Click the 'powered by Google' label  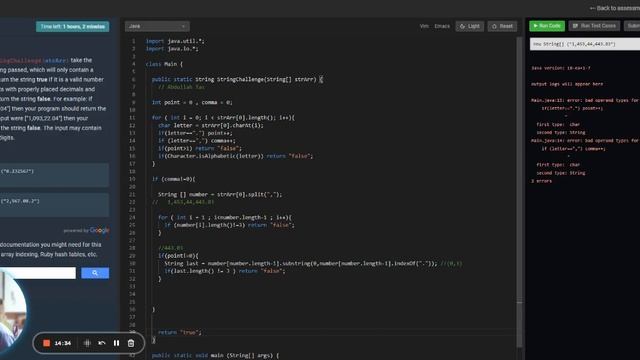(x=86, y=230)
